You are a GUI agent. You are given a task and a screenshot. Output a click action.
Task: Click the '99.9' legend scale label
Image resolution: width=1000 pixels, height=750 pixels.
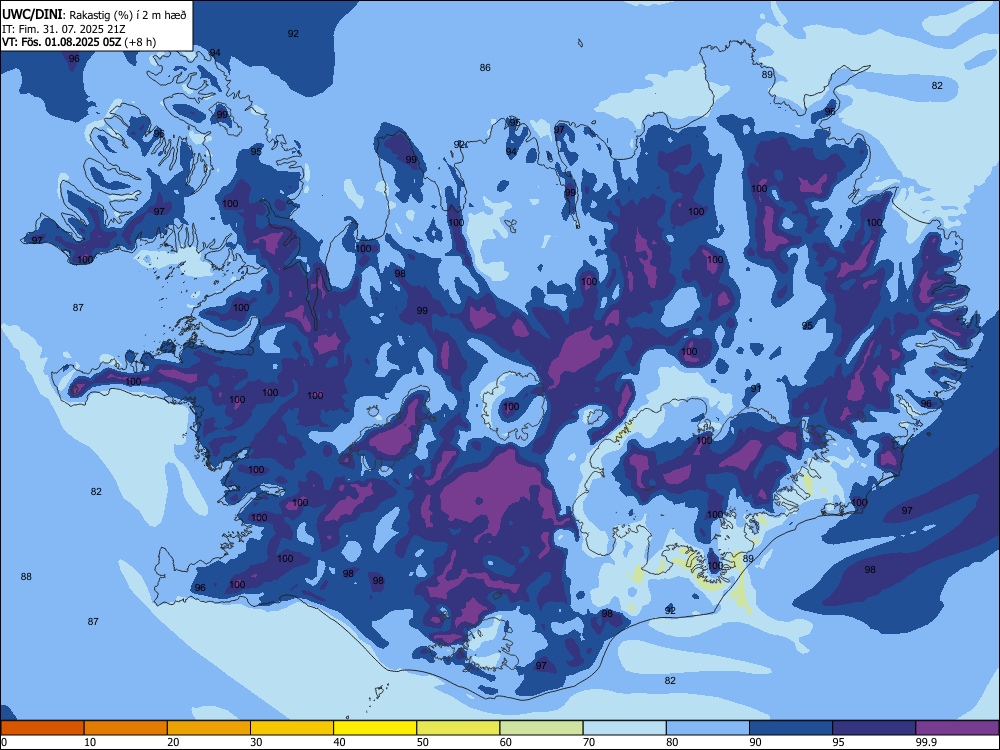coord(925,742)
